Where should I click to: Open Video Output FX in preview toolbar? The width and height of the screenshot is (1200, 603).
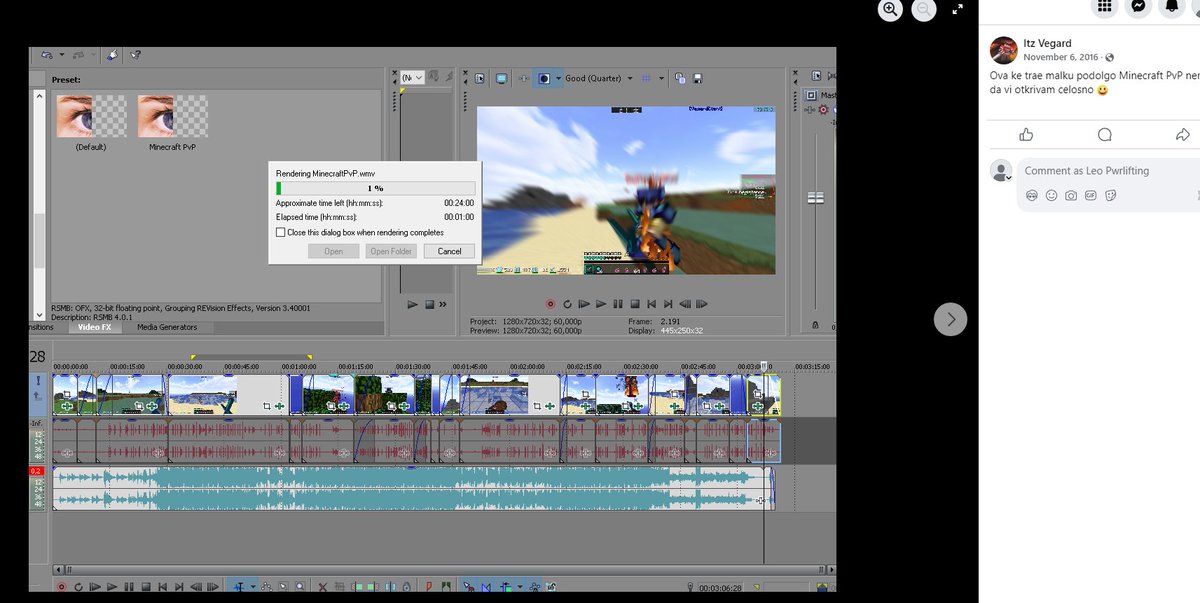tap(523, 78)
